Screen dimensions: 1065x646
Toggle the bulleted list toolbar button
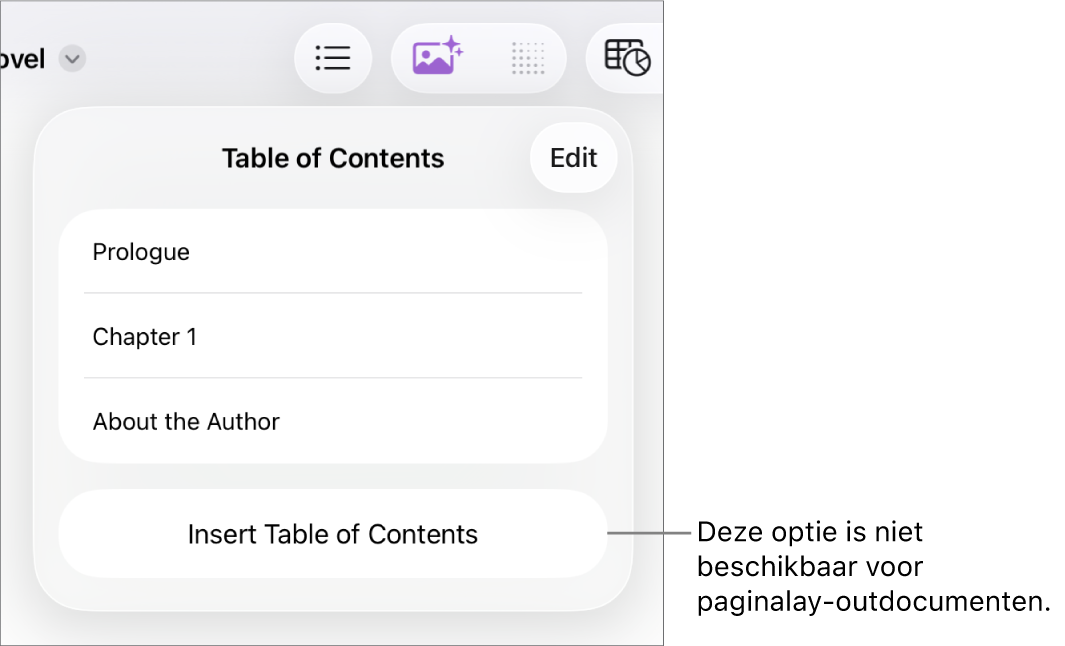[333, 58]
